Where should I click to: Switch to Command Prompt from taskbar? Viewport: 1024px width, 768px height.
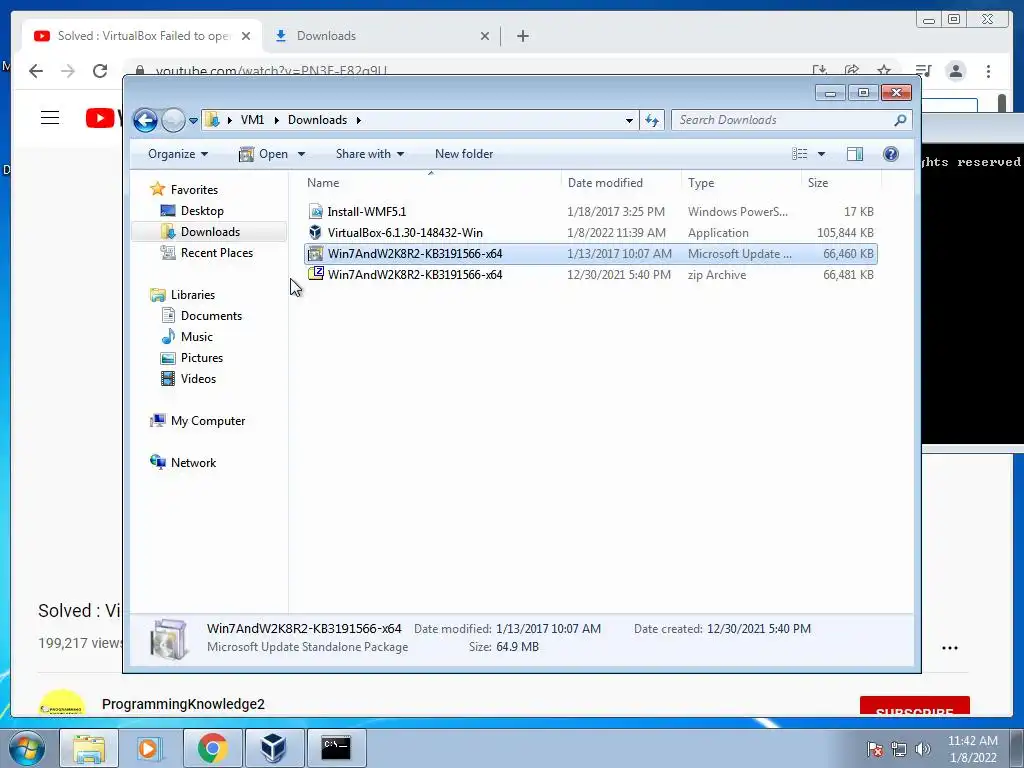336,748
